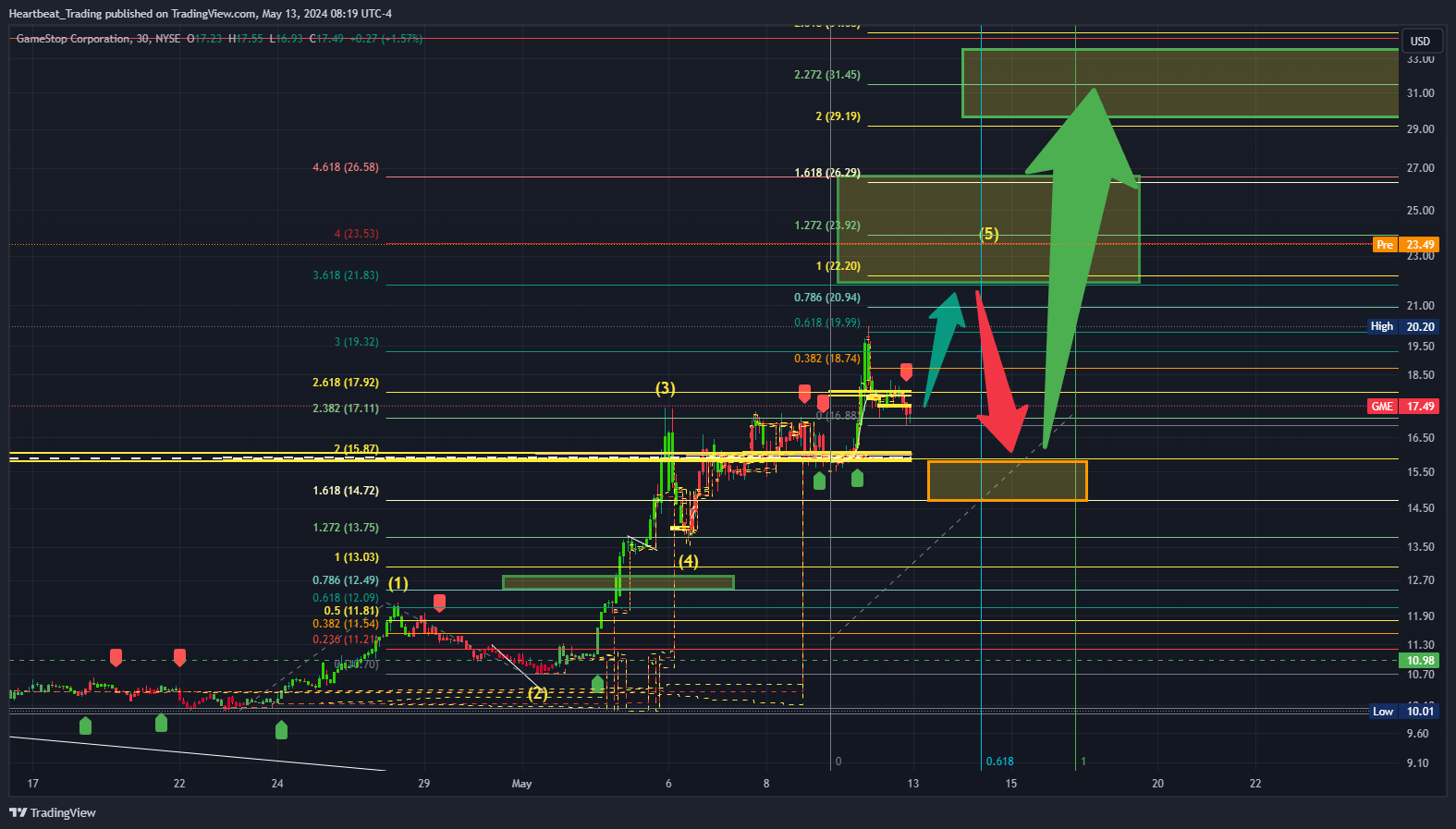Select the 4 (23.53) Fibonacci label
Viewport: 1456px width, 829px height.
(x=357, y=234)
